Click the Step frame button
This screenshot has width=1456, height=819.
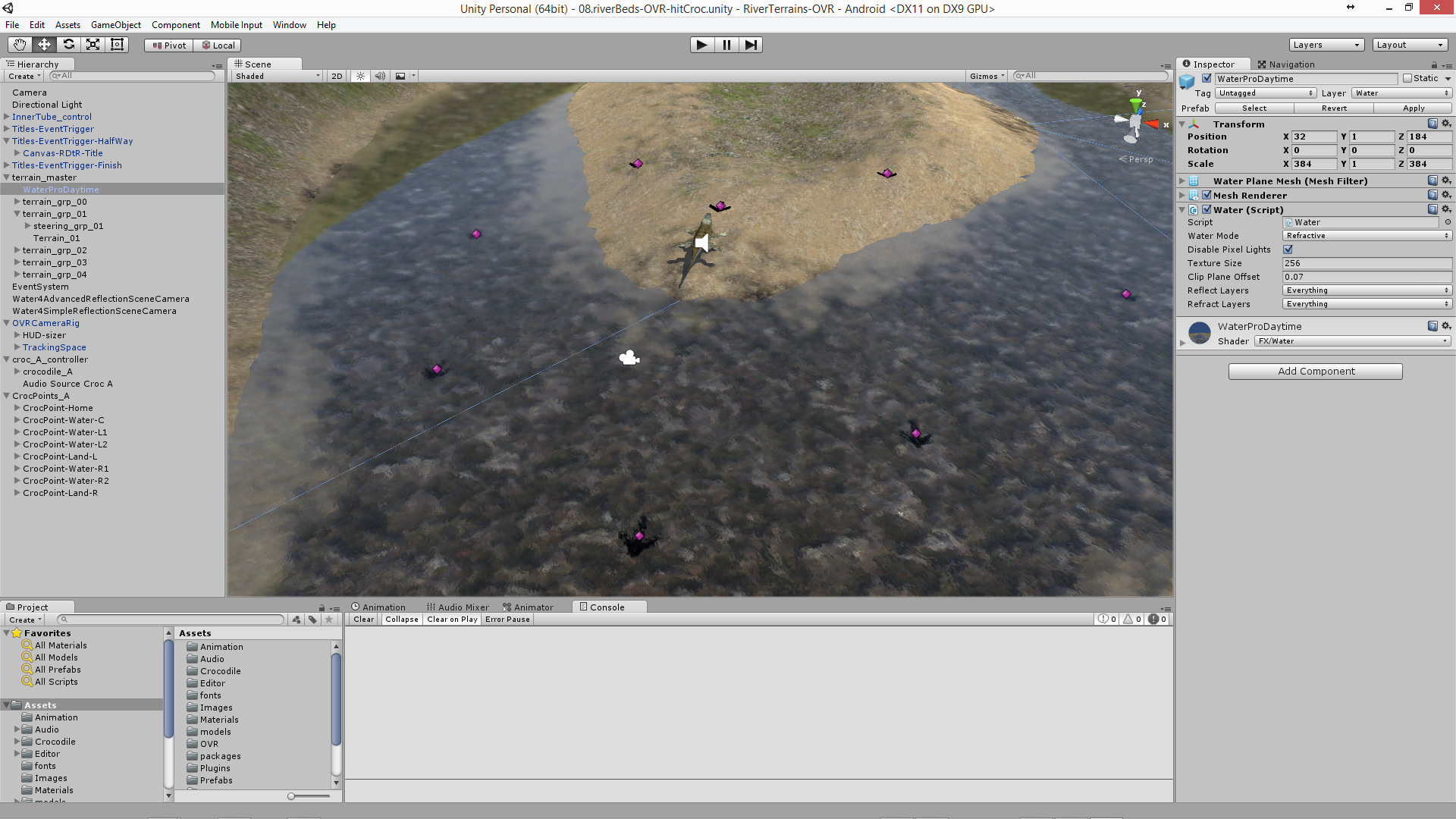[x=750, y=45]
